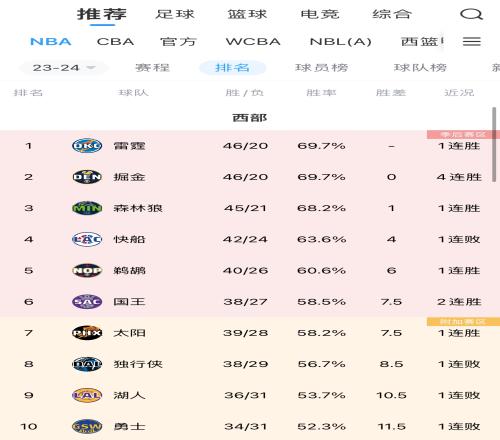
Task: Click the 球队 column header
Action: point(133,92)
